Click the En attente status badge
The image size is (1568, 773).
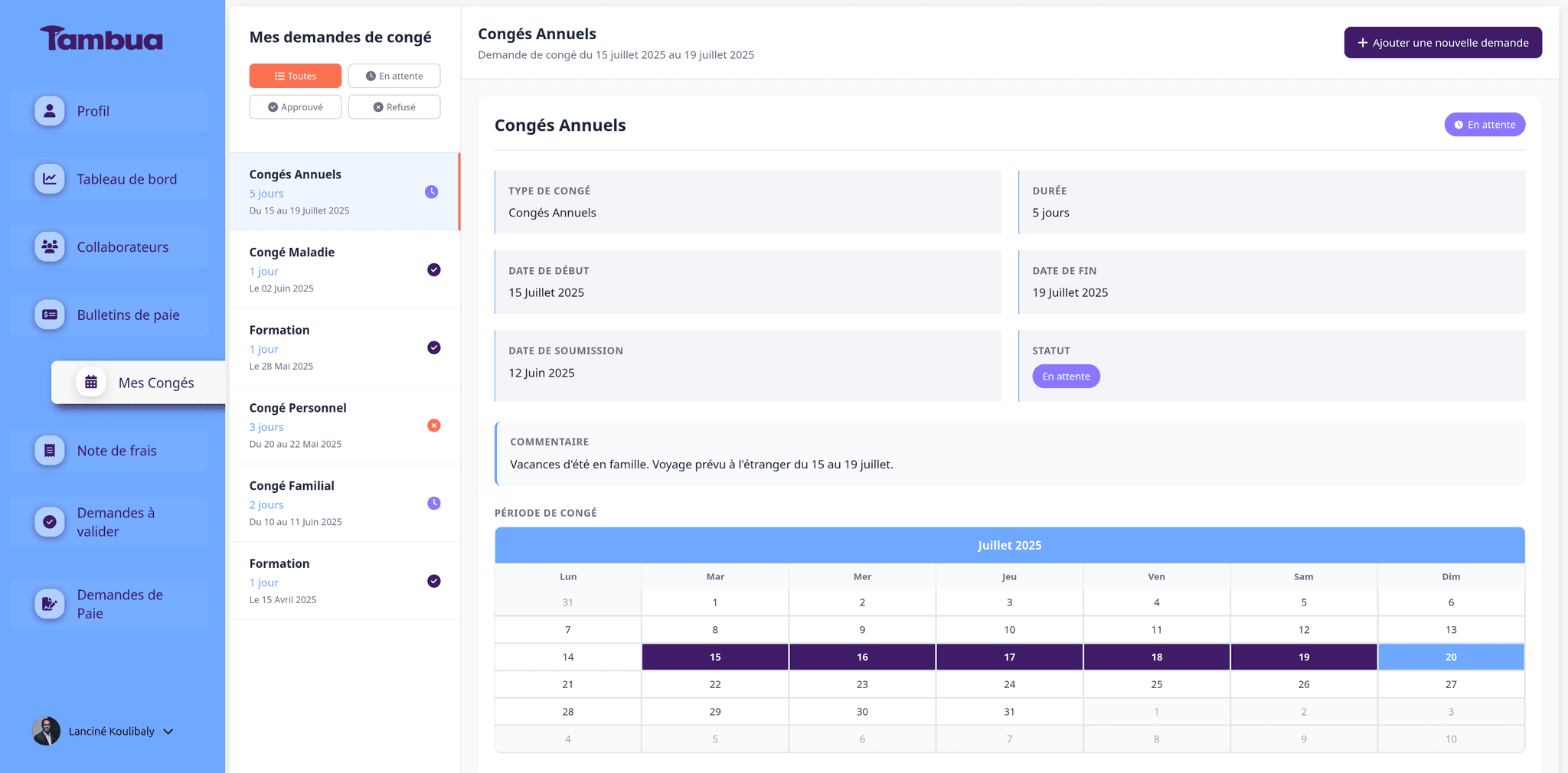1485,124
